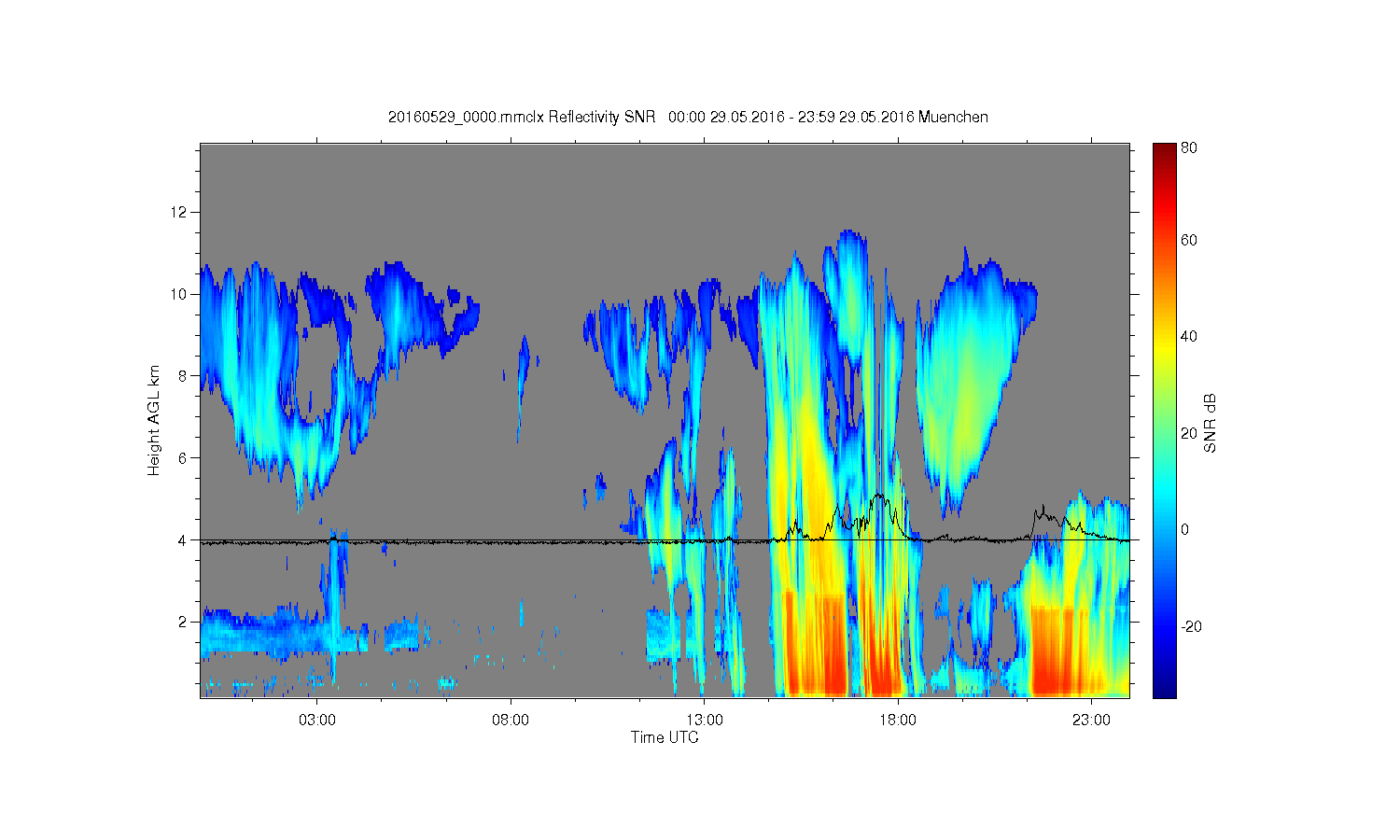Click the plot title mentioning Reflectivity SNR Muenchen

[688, 117]
